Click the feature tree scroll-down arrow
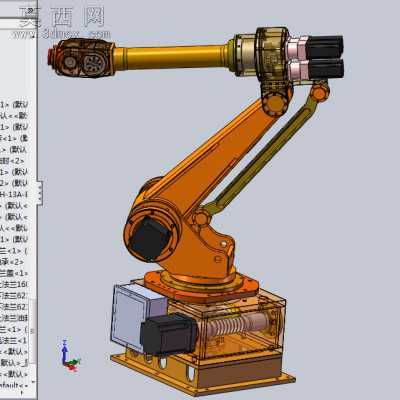This screenshot has height=400, width=400. tap(33, 382)
